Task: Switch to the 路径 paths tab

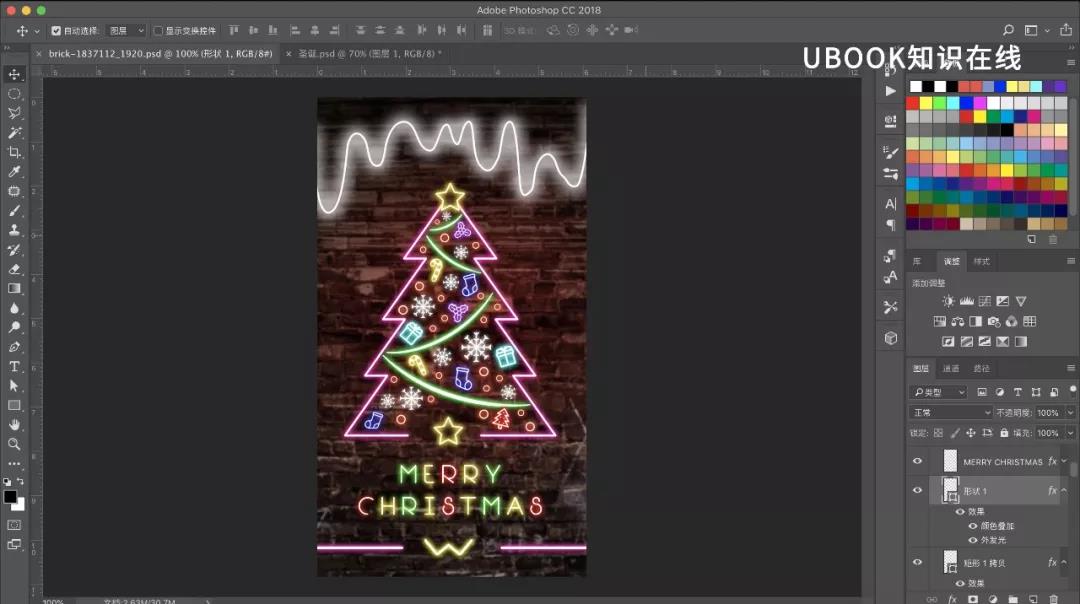Action: tap(982, 368)
